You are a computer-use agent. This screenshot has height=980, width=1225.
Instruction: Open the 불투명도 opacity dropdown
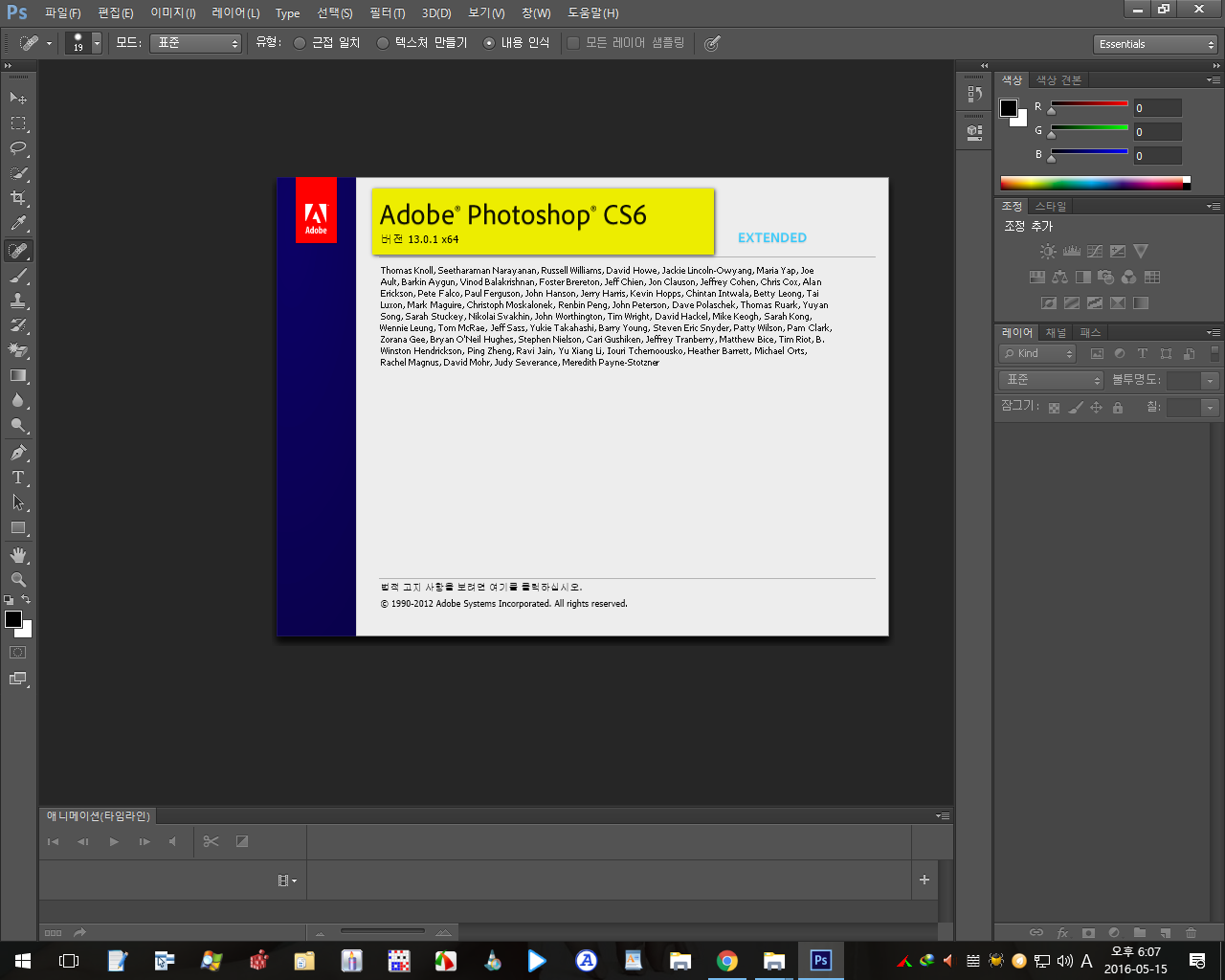click(1211, 380)
